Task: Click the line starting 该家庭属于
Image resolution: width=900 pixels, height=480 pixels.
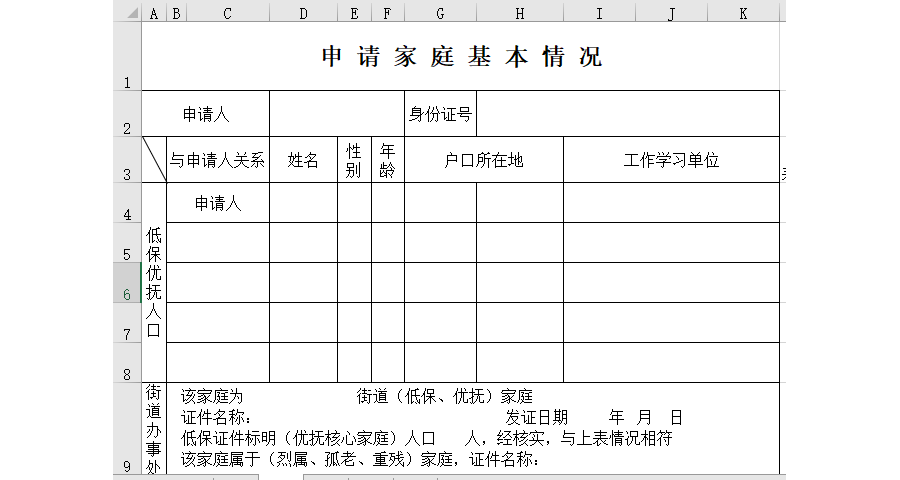Action: pyautogui.click(x=360, y=459)
